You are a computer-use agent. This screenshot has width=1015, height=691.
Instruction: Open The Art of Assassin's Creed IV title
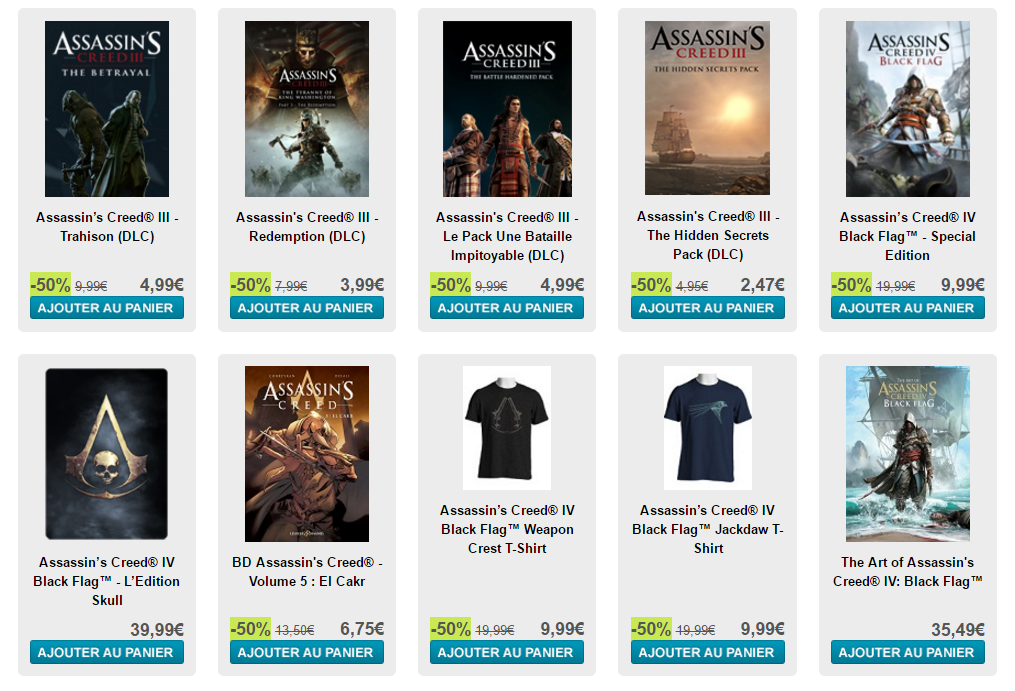click(908, 572)
